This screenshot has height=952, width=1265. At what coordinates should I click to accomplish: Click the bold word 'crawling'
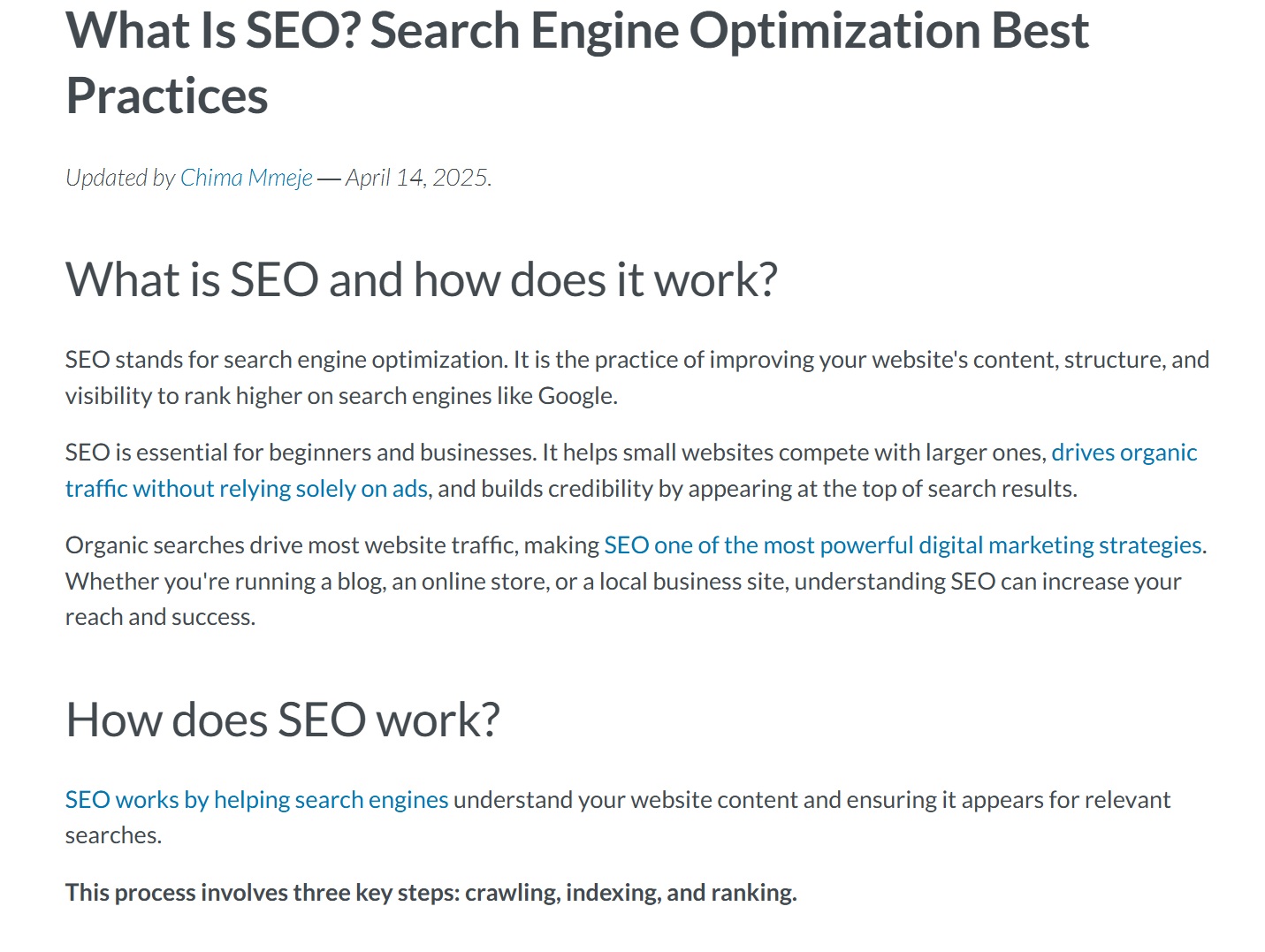click(x=512, y=893)
